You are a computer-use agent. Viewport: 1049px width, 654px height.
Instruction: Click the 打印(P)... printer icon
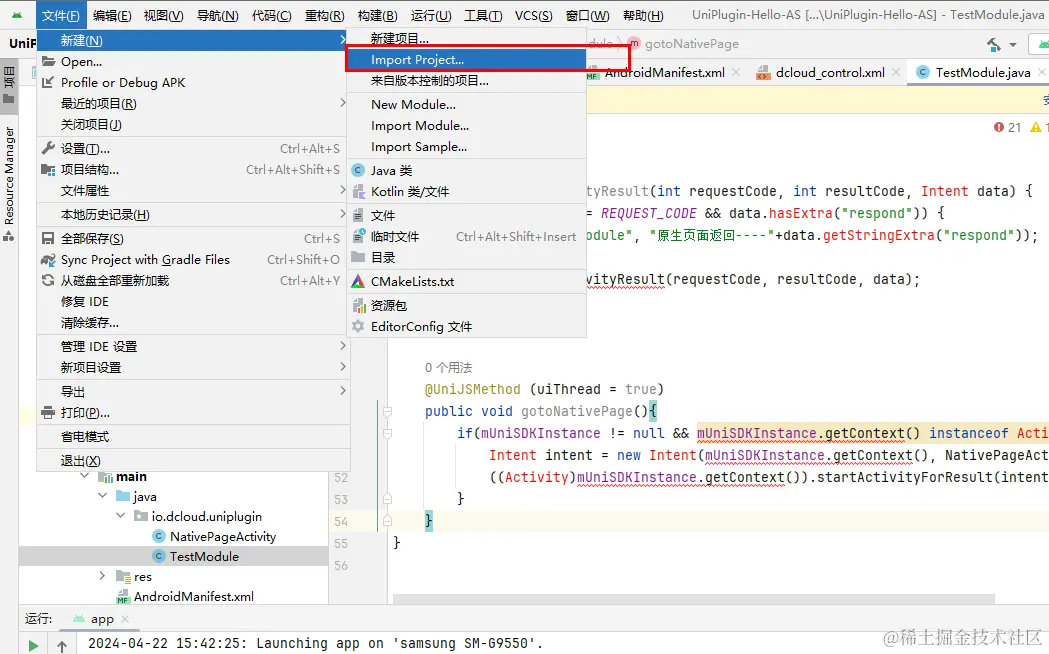point(48,412)
